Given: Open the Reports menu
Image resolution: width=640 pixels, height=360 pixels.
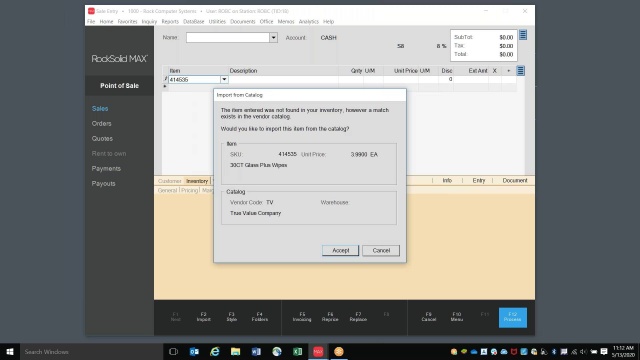Looking at the screenshot, I should [x=170, y=22].
